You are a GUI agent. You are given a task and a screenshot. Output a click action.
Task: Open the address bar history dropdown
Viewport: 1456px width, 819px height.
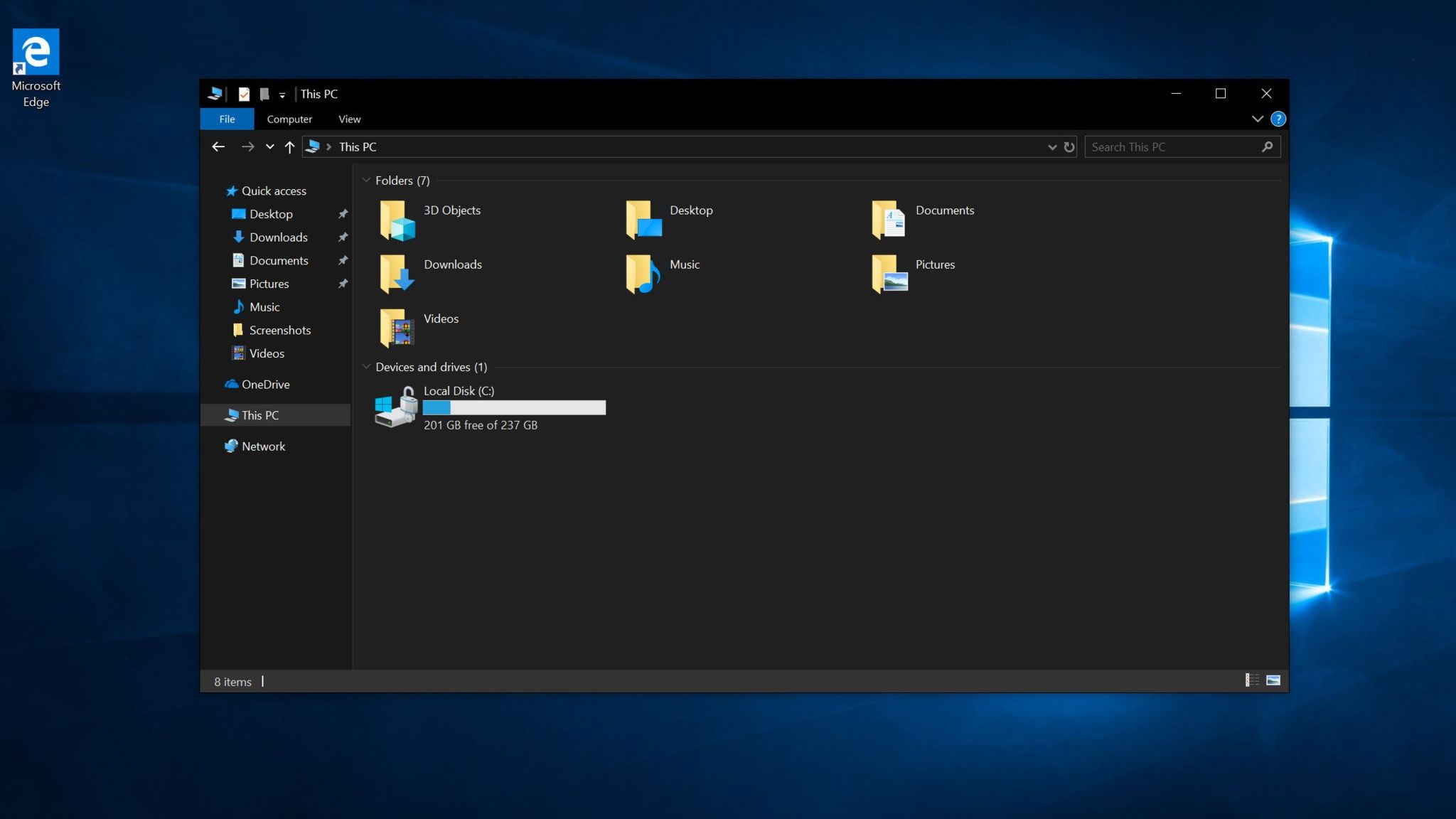pos(1052,147)
